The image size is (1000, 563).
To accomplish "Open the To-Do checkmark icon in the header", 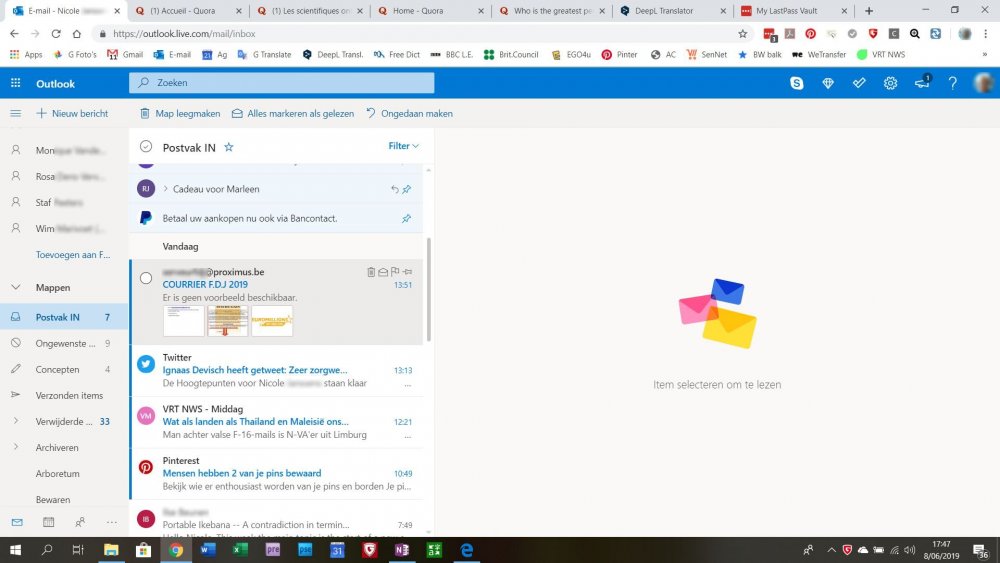I will pyautogui.click(x=859, y=83).
